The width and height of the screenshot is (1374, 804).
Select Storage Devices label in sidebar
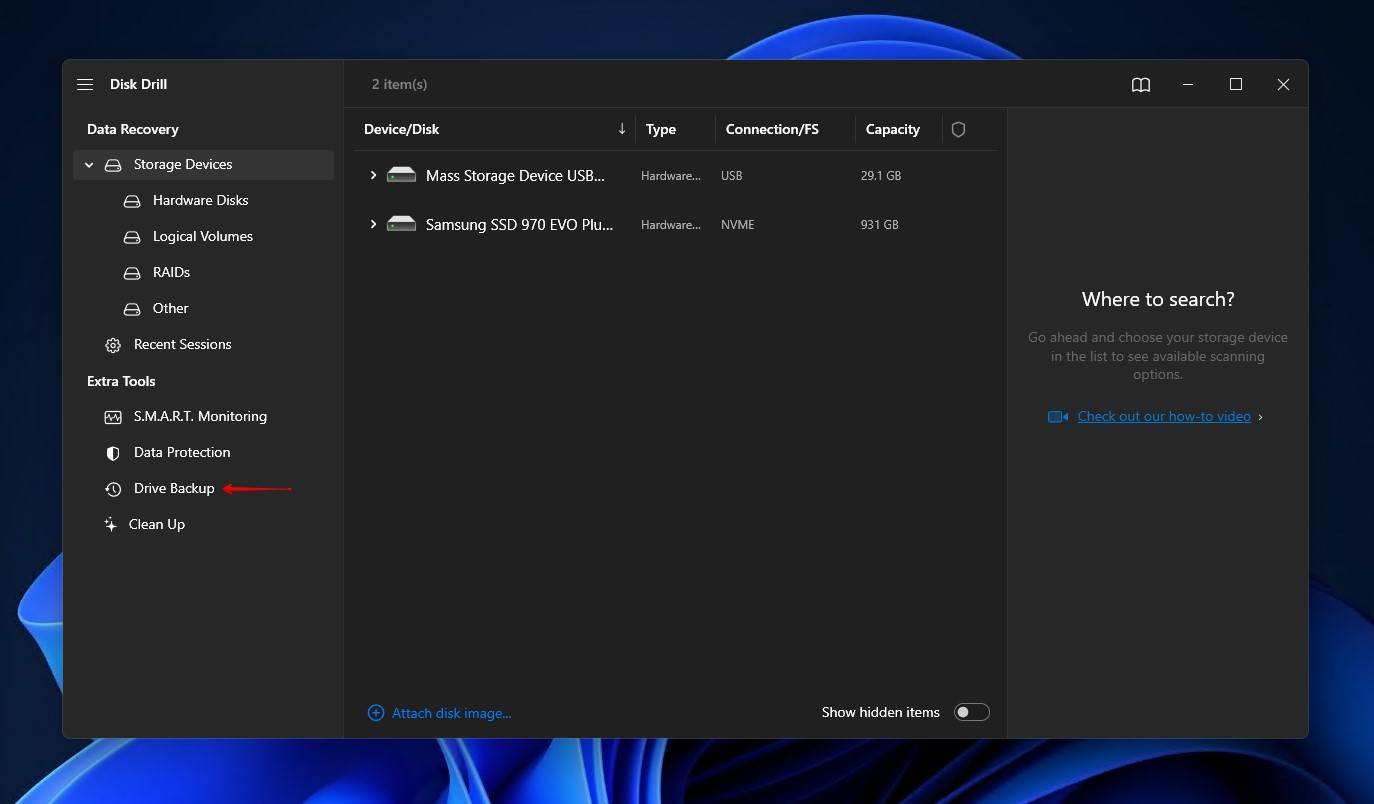183,164
